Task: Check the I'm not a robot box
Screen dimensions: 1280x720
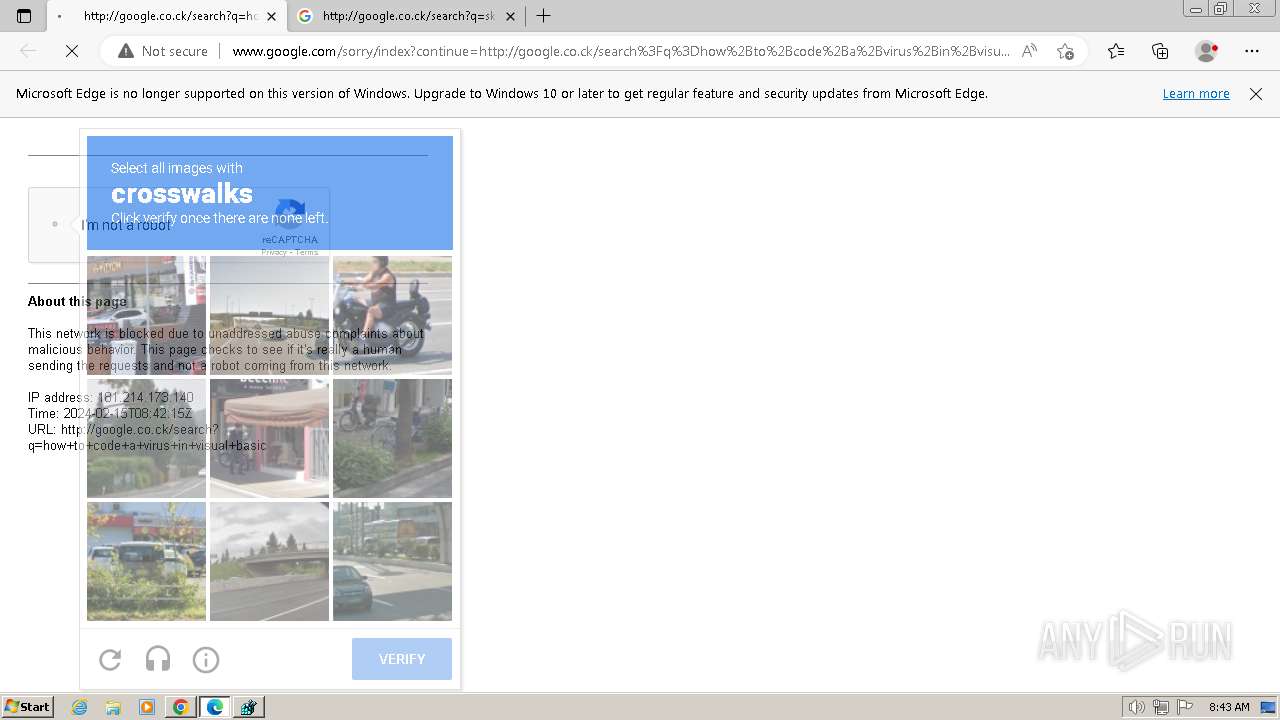Action: coord(54,224)
